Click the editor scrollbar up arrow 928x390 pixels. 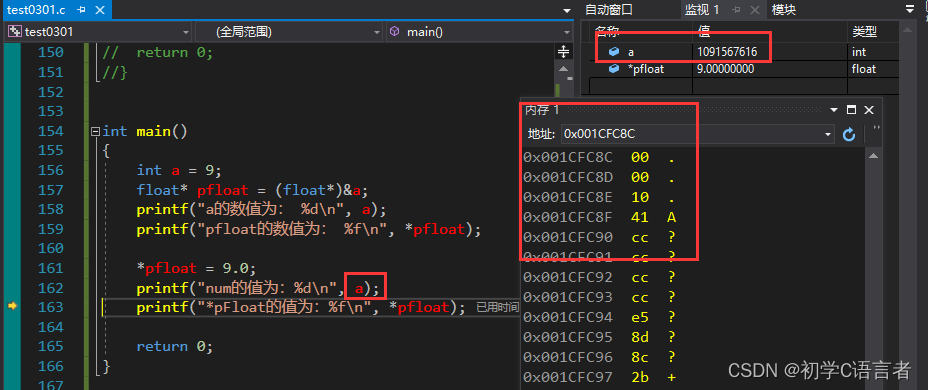[x=564, y=69]
